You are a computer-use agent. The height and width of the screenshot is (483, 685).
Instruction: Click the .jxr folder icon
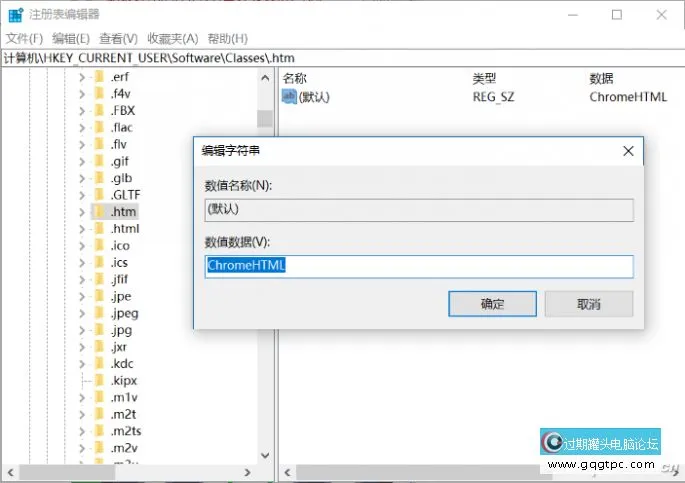tap(100, 347)
